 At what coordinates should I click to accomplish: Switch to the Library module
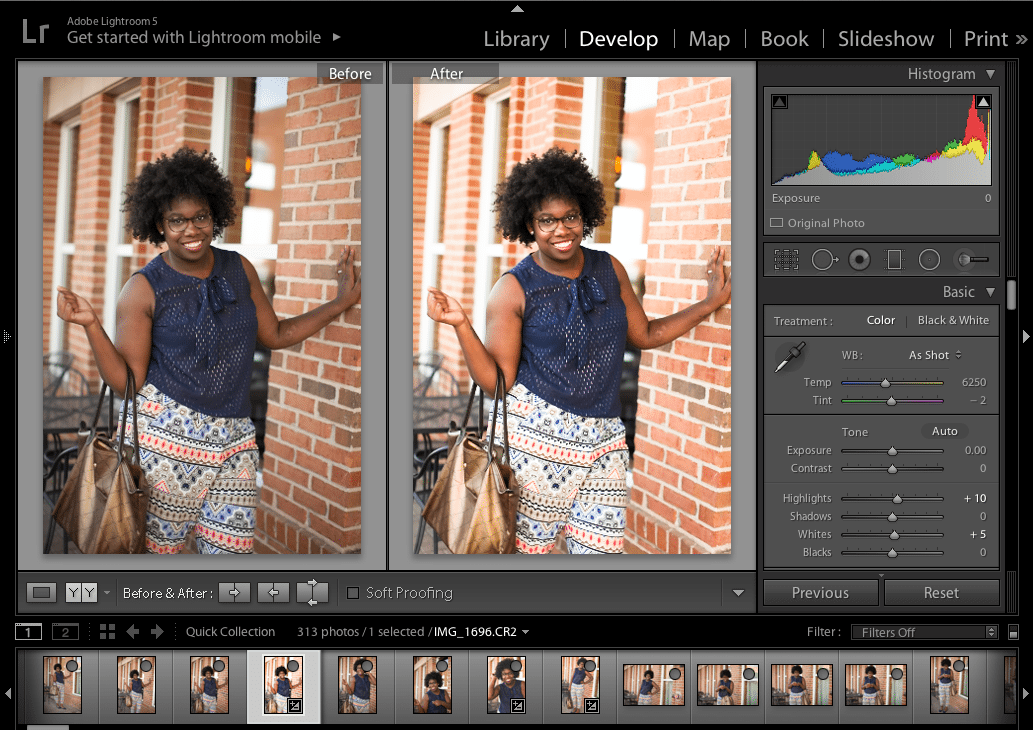point(516,39)
